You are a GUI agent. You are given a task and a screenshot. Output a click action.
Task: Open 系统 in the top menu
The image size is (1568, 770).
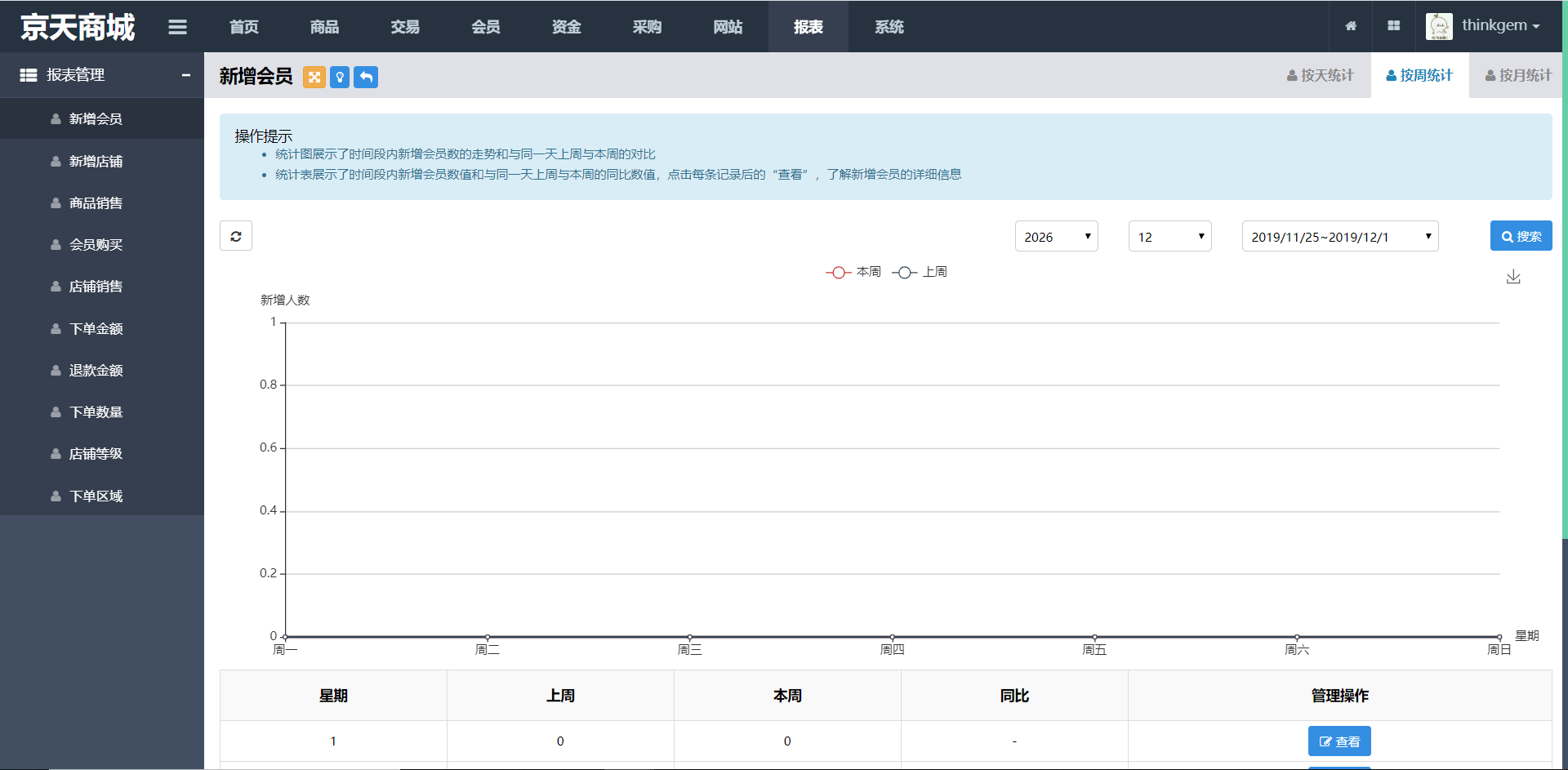(889, 27)
